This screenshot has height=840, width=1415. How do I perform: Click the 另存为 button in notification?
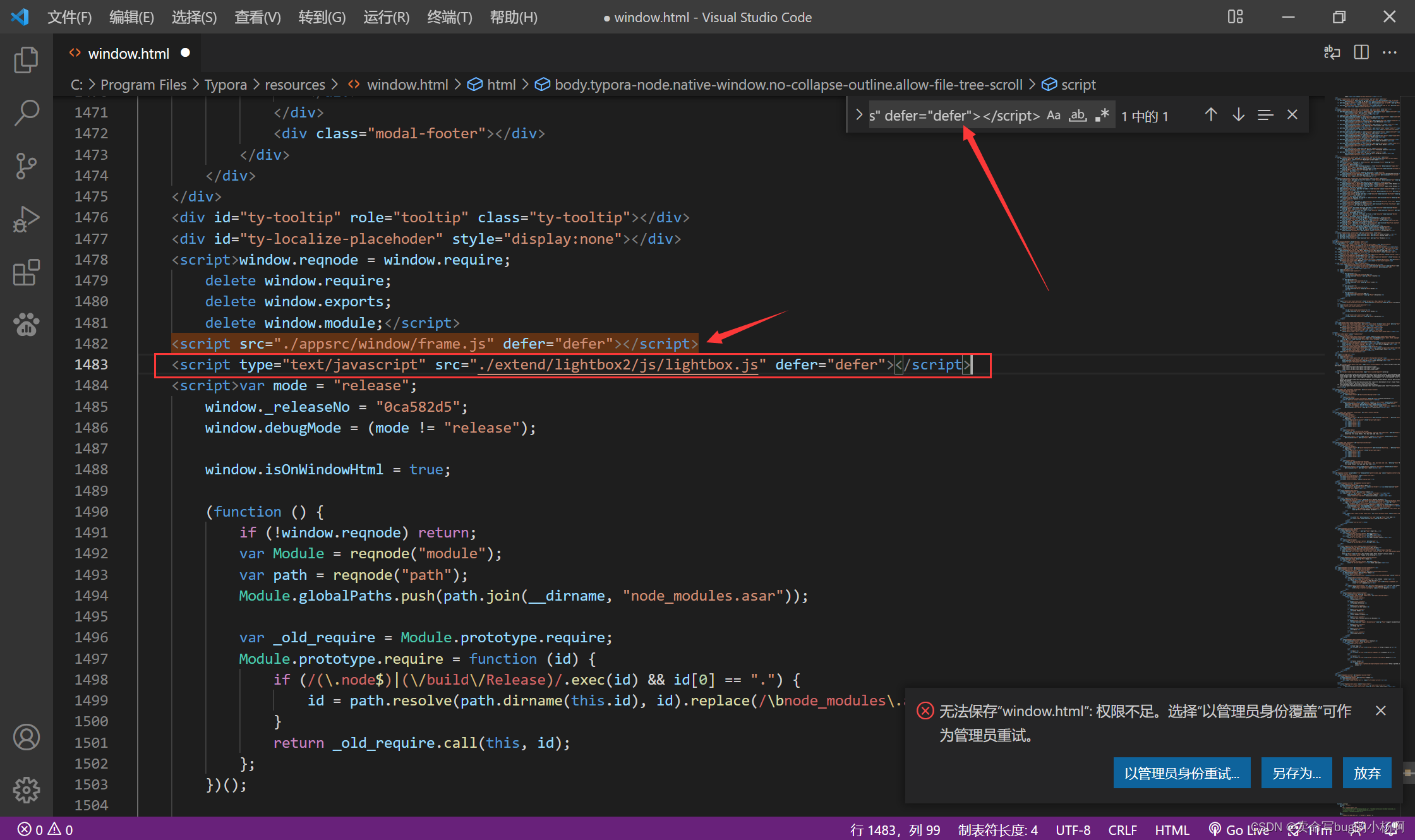tap(1296, 773)
